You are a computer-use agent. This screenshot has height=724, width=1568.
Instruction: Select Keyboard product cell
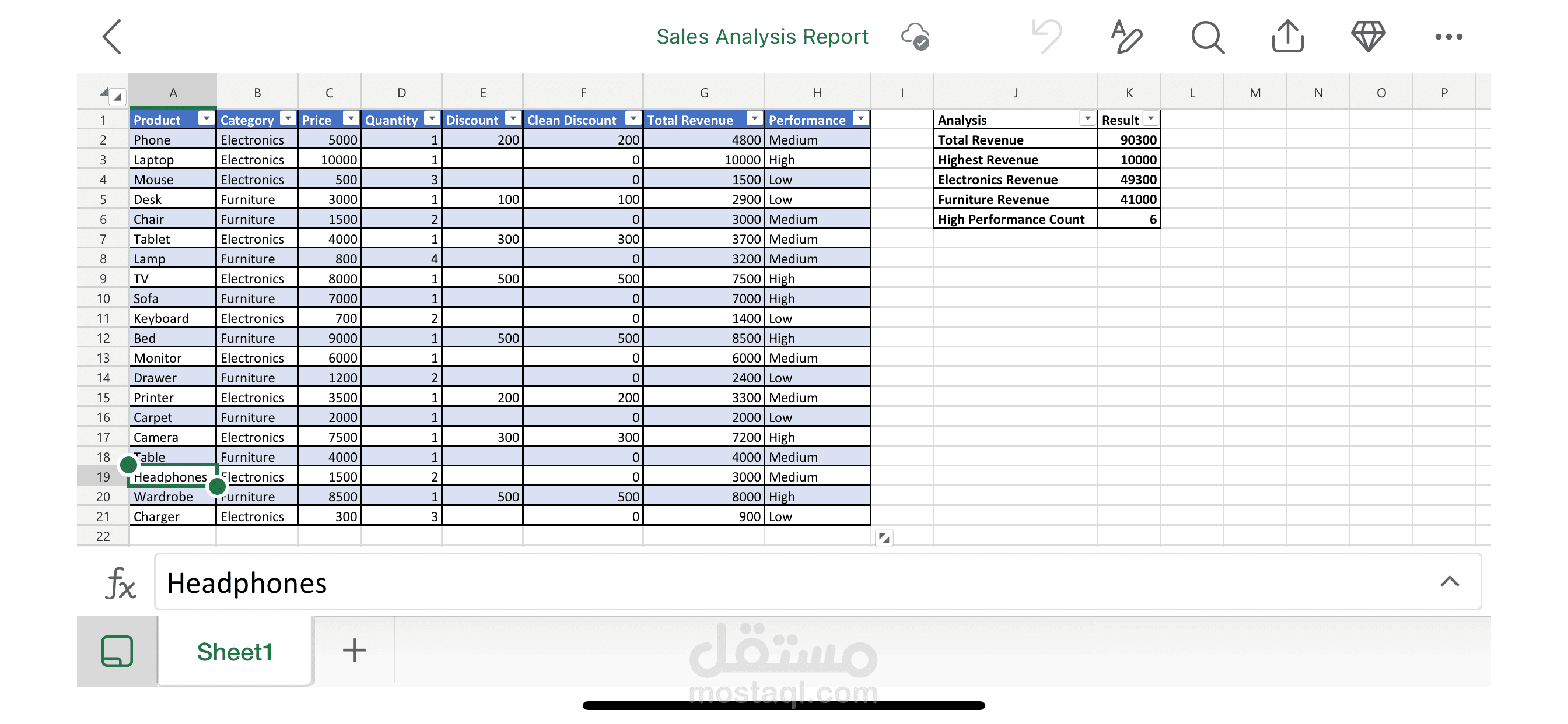pyautogui.click(x=173, y=318)
